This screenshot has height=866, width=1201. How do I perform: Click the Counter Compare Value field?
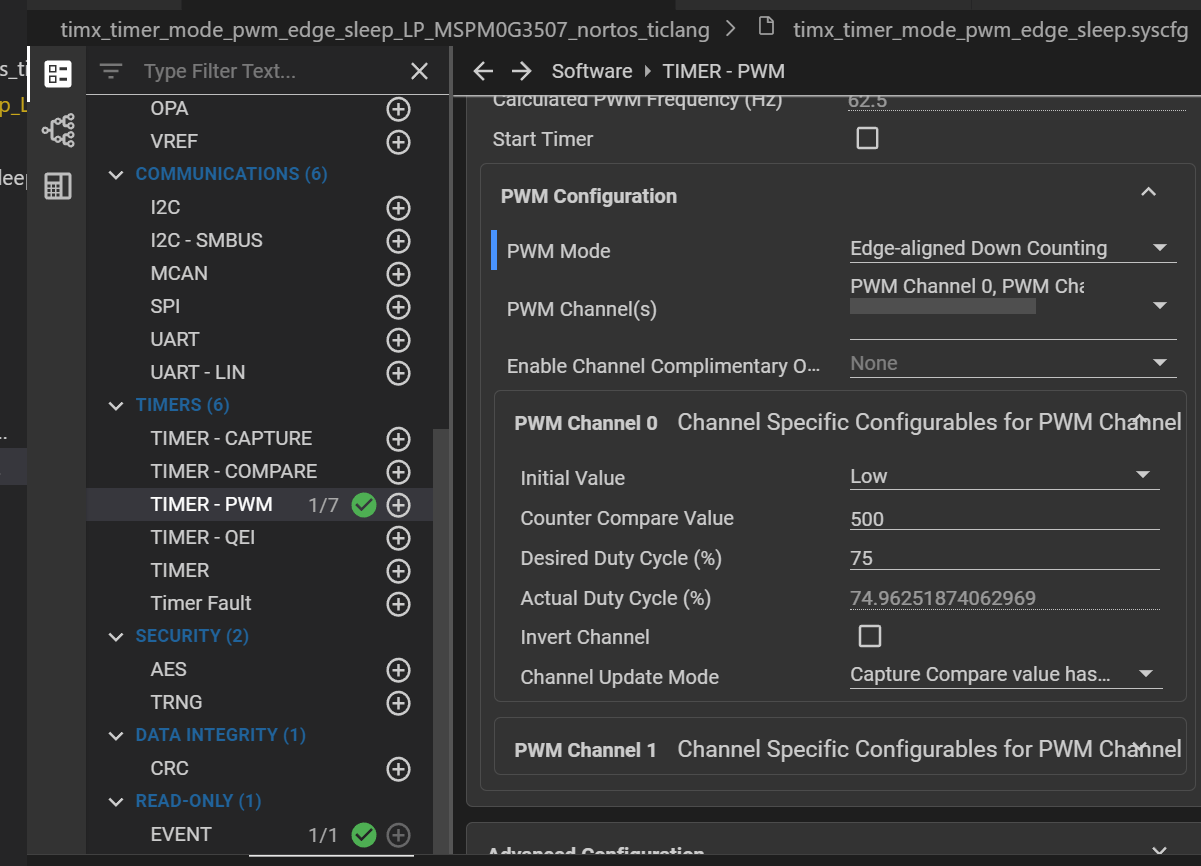(x=1003, y=519)
